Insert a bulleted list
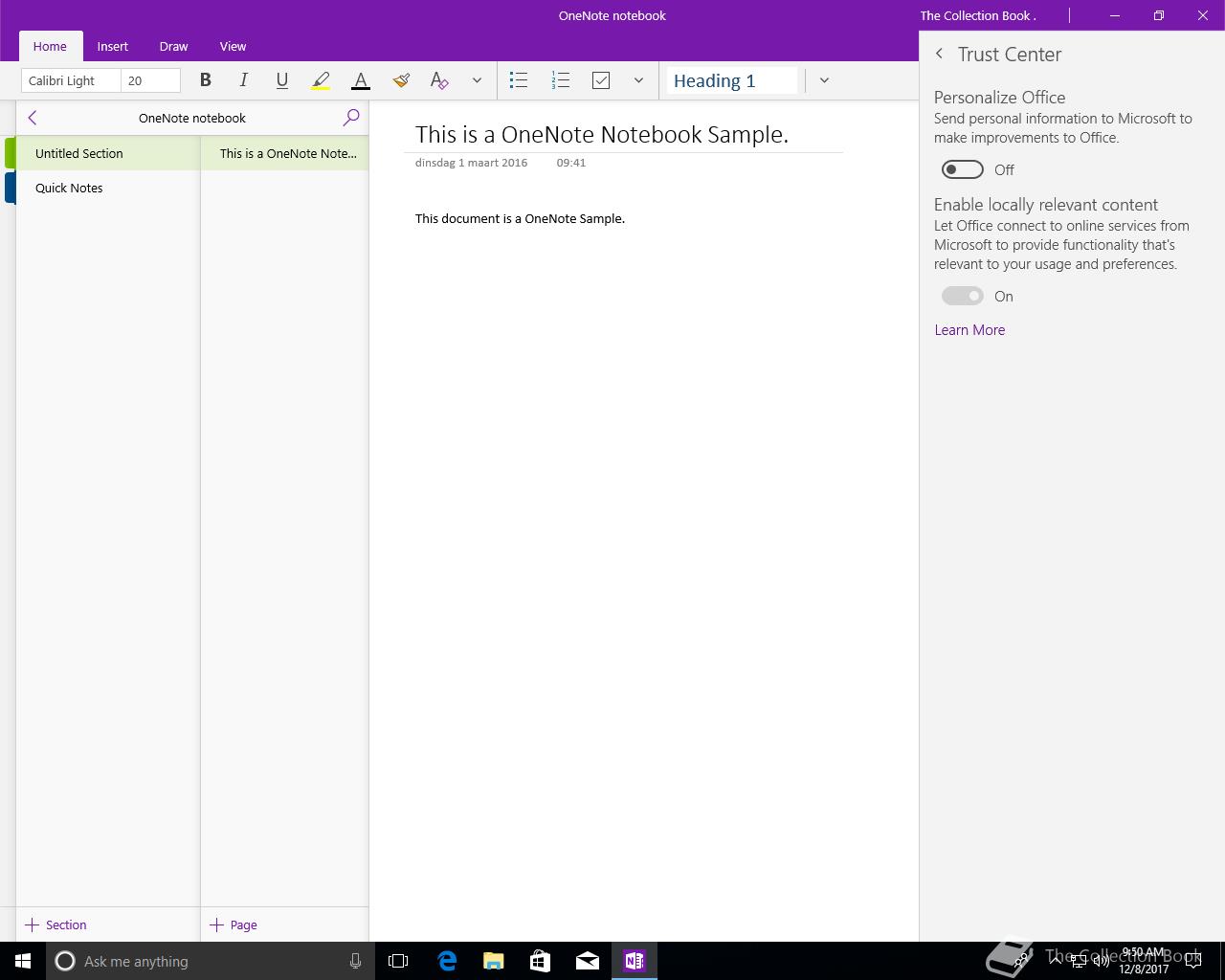The image size is (1225, 980). (x=519, y=80)
